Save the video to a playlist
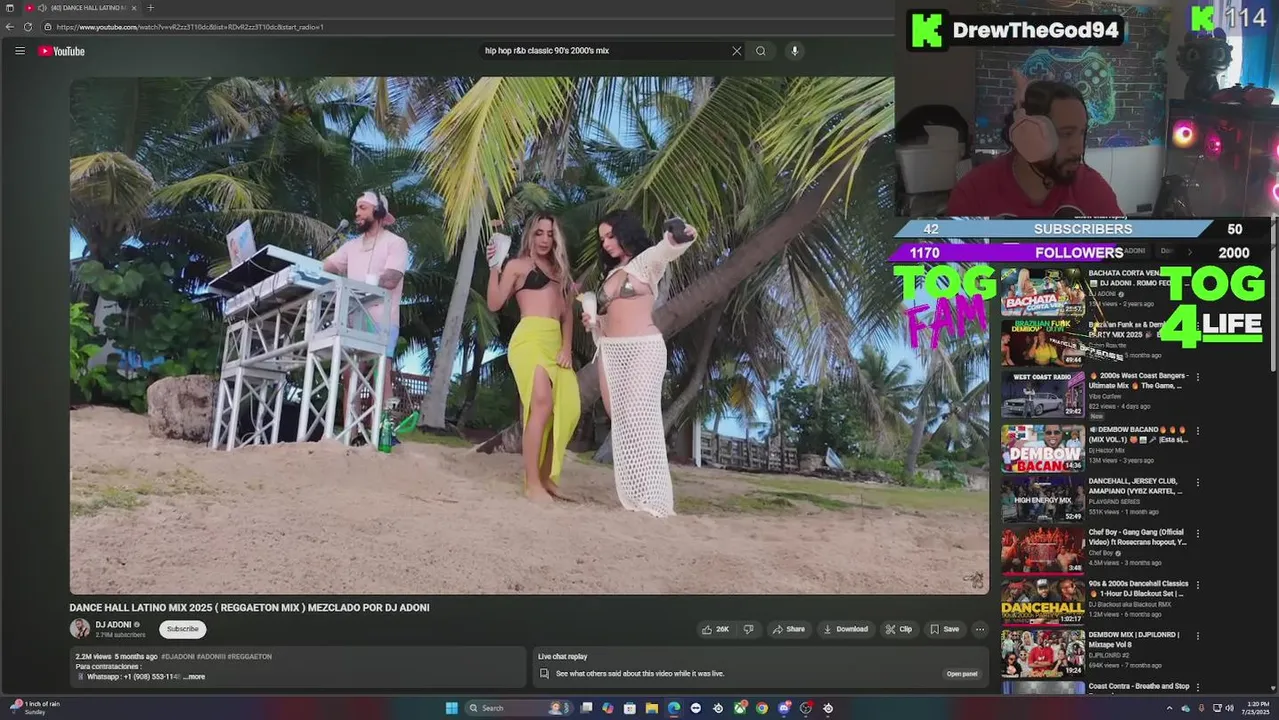The width and height of the screenshot is (1279, 720). click(945, 629)
